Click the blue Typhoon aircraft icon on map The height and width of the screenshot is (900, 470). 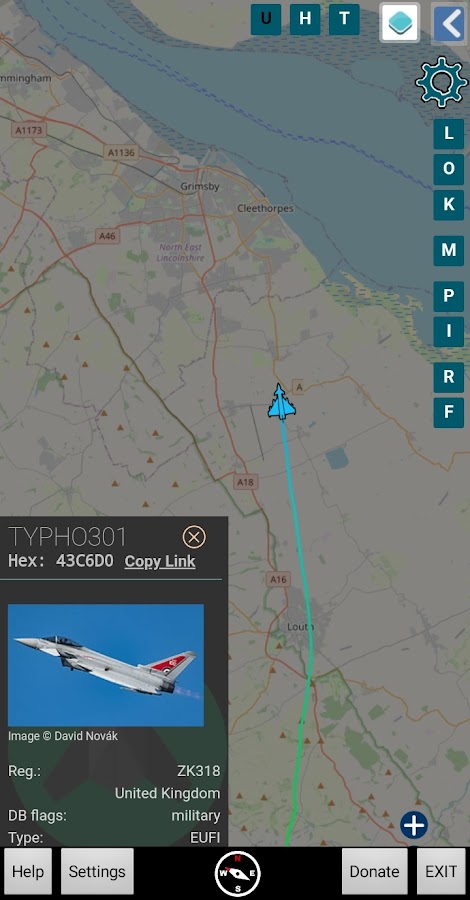pos(281,402)
